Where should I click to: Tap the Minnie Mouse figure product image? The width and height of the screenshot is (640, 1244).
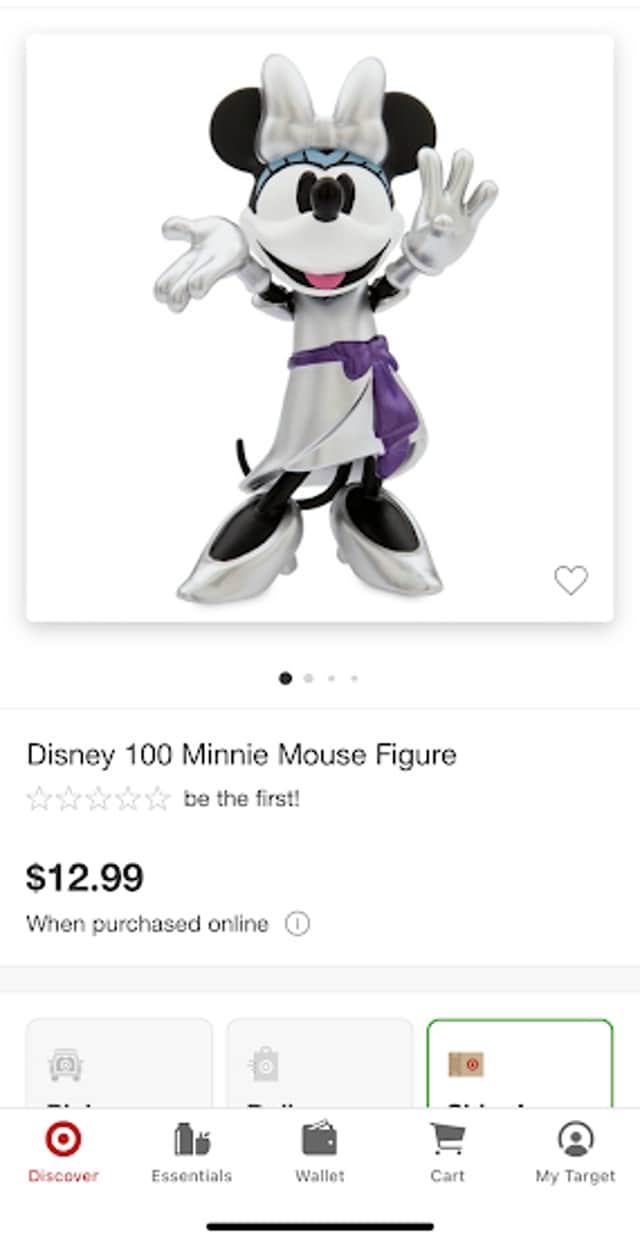(320, 328)
